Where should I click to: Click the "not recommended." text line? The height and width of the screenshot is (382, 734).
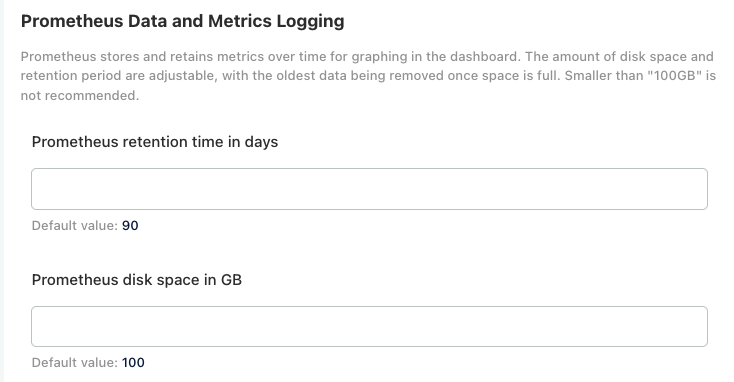(80, 96)
